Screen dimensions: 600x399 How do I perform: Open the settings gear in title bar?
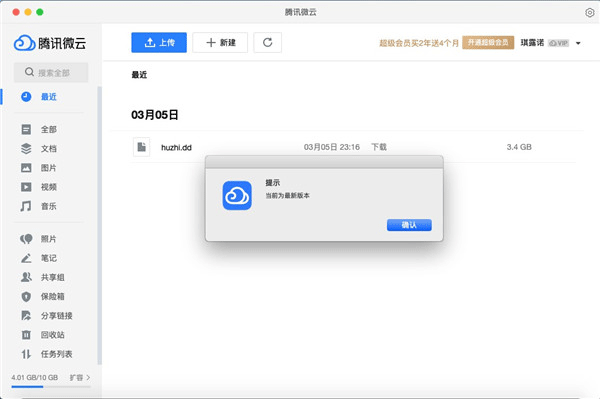click(x=589, y=13)
